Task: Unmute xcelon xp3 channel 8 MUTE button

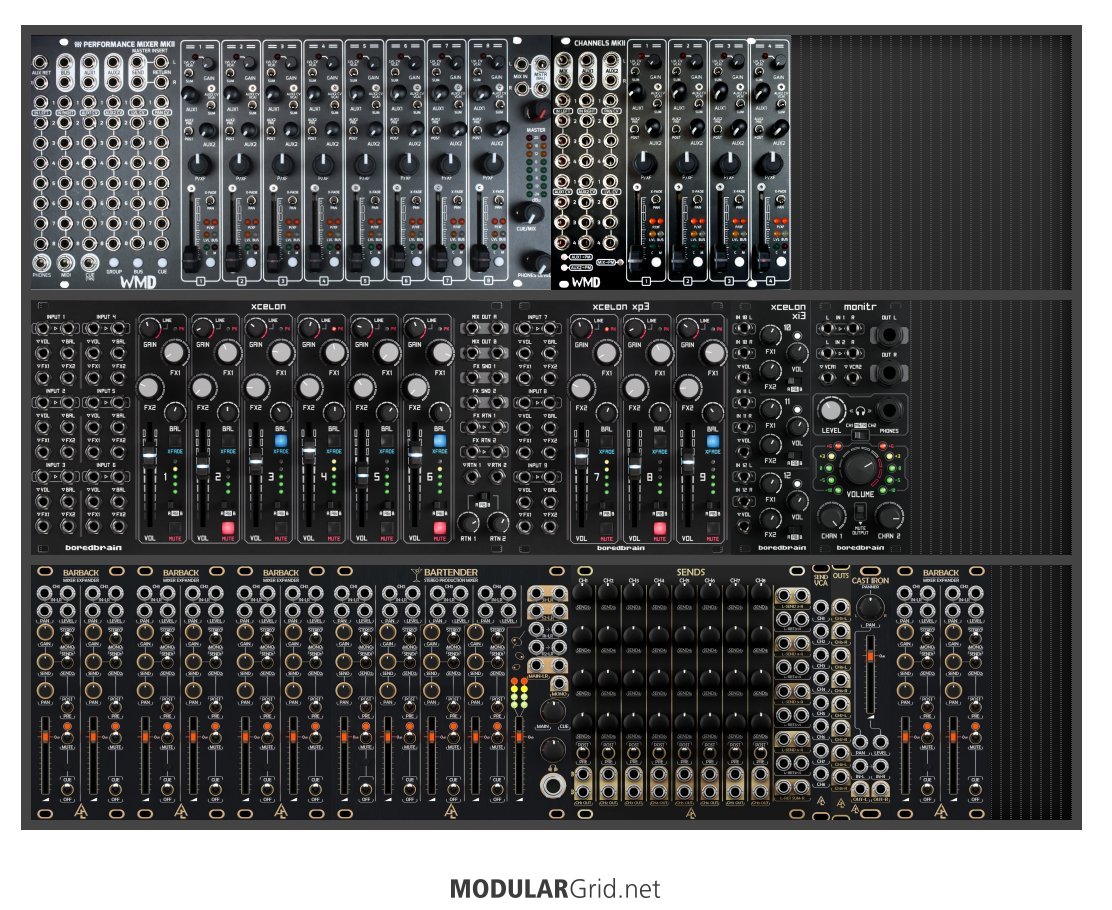Action: click(x=660, y=528)
